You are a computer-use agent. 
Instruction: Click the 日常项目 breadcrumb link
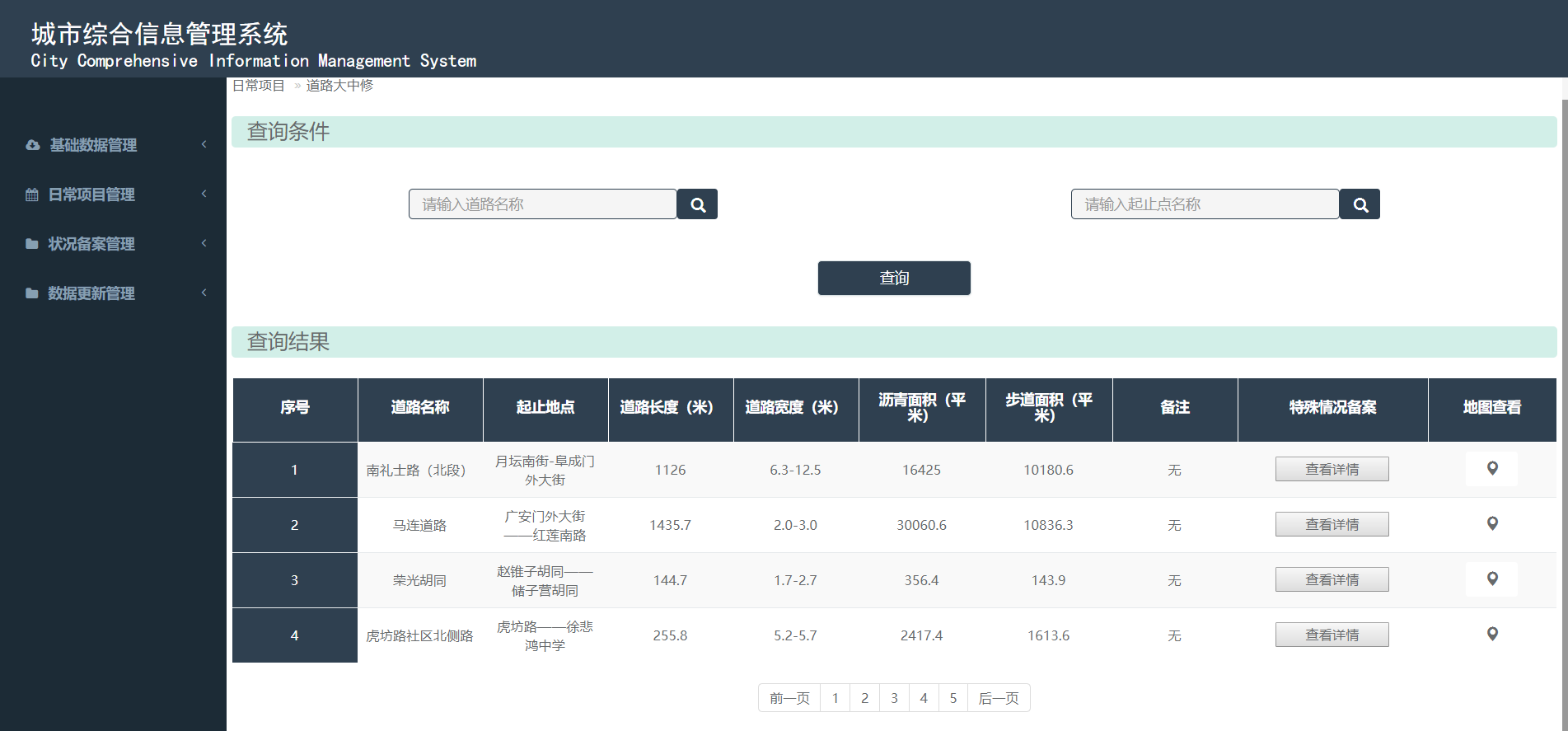(x=258, y=86)
